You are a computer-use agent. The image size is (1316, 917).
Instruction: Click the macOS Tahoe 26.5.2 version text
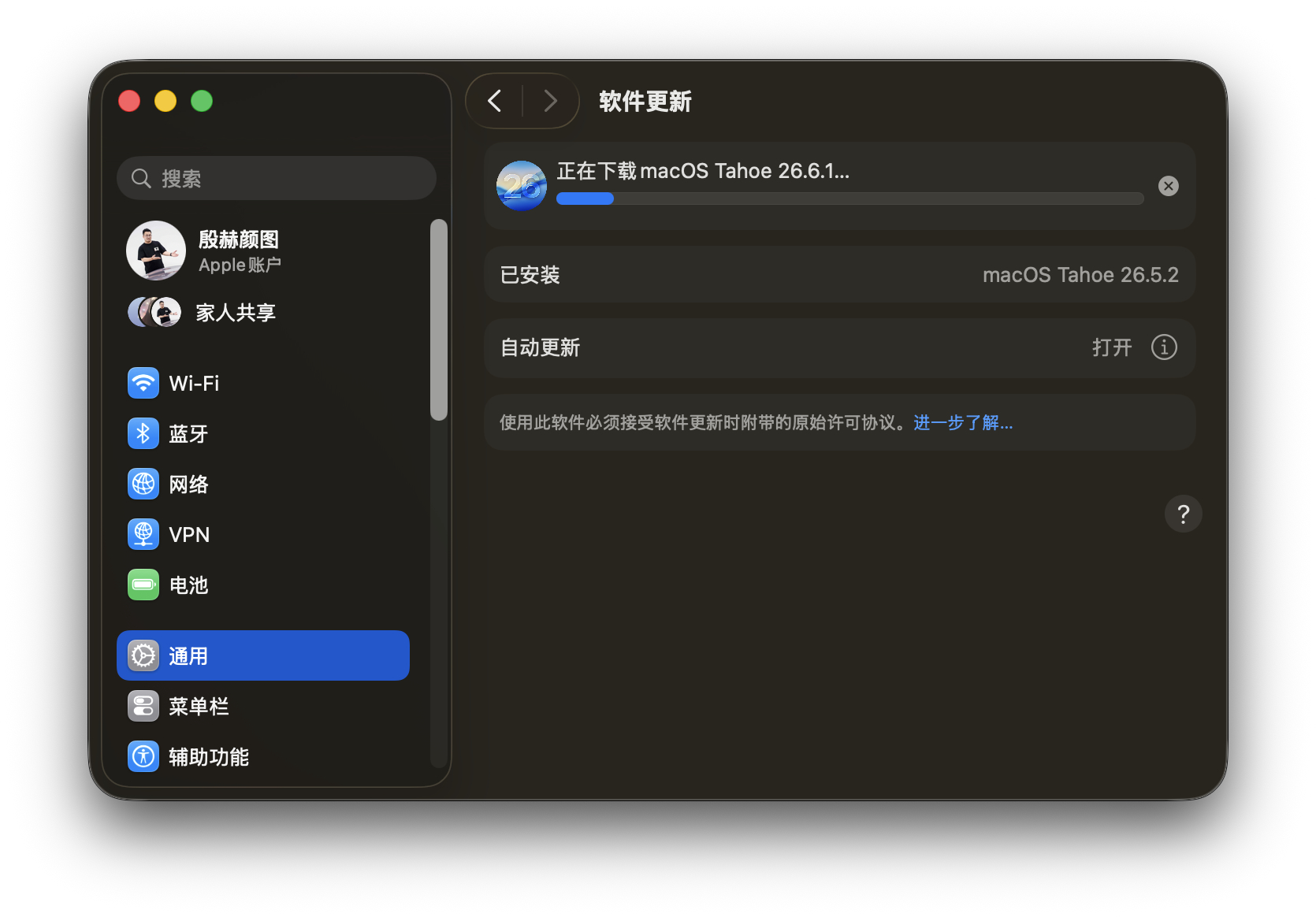point(1080,275)
